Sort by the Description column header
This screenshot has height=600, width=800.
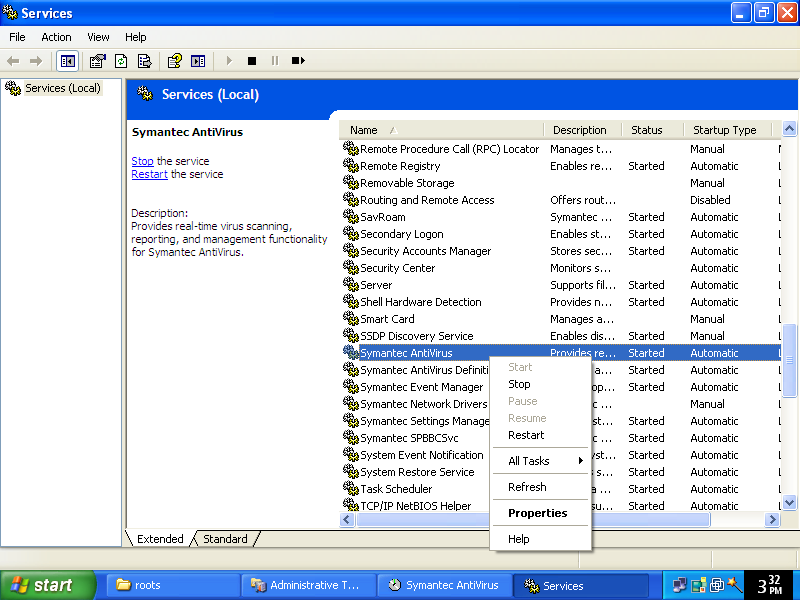[x=583, y=130]
